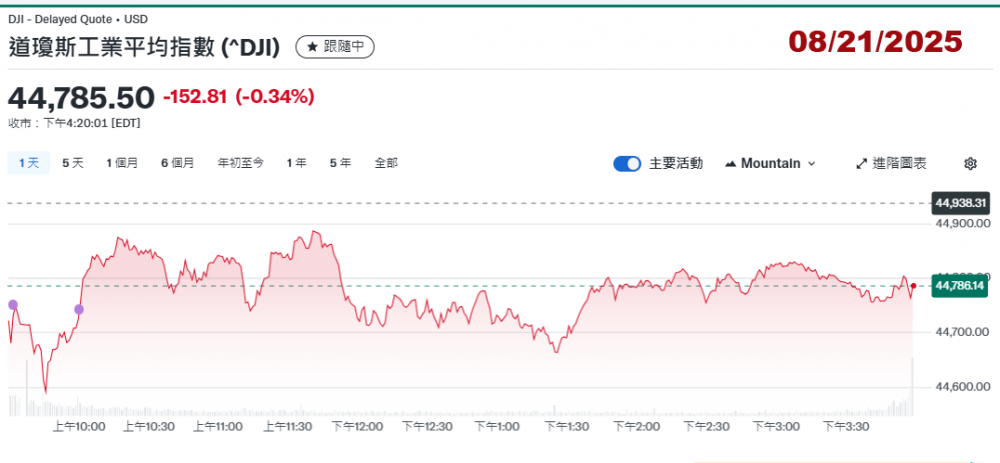Show the 5年 range
This screenshot has height=463, width=1000.
[x=340, y=162]
